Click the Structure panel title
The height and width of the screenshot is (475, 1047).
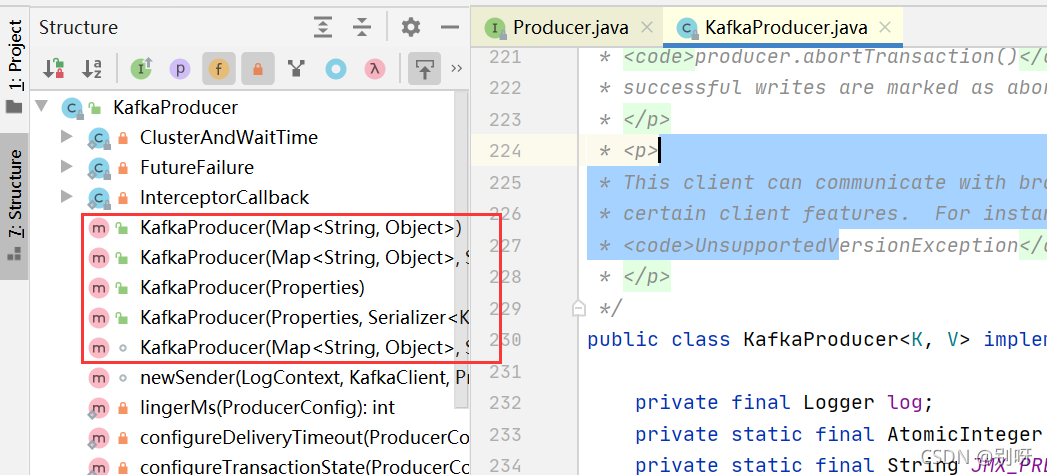[x=78, y=27]
